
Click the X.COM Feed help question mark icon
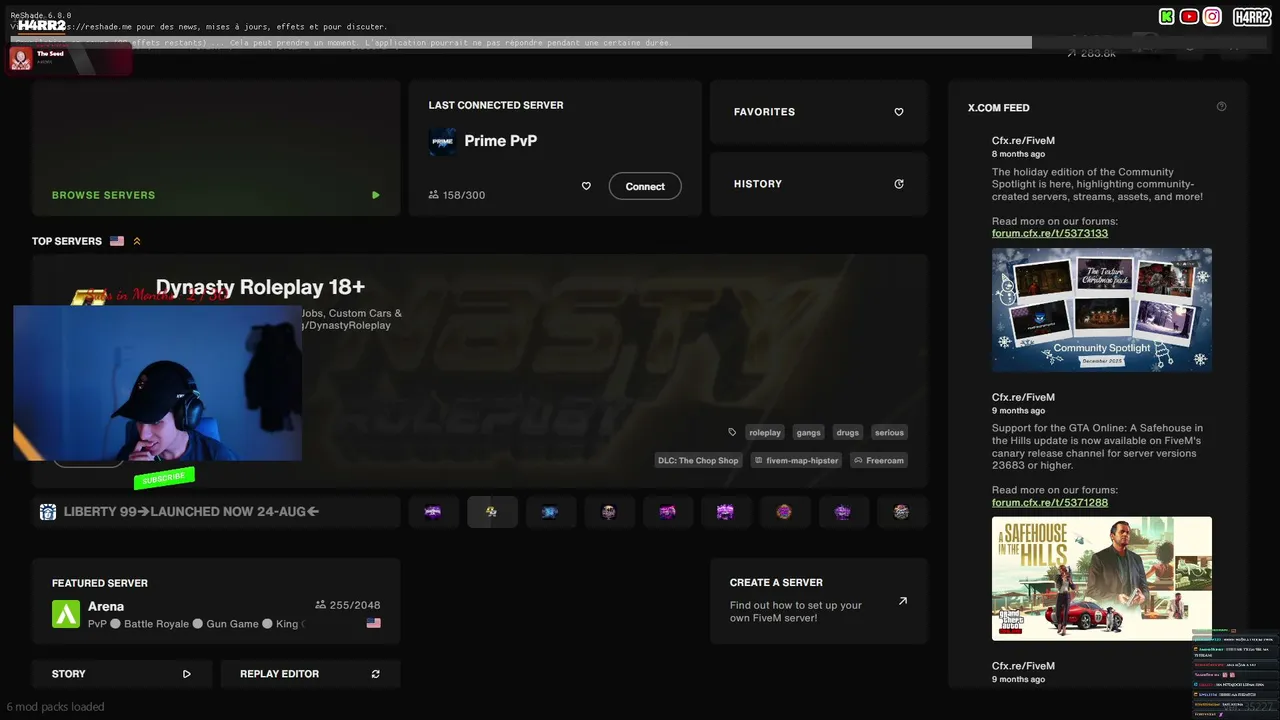1221,107
